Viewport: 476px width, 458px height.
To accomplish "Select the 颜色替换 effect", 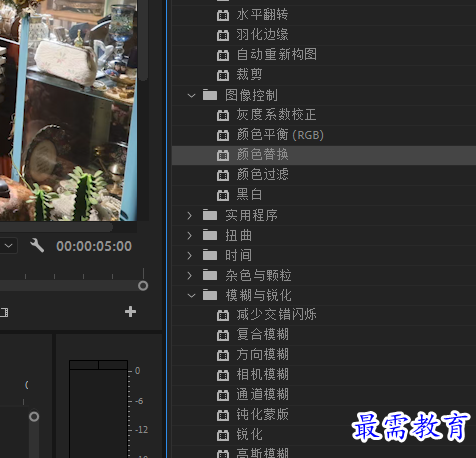I will tap(262, 155).
